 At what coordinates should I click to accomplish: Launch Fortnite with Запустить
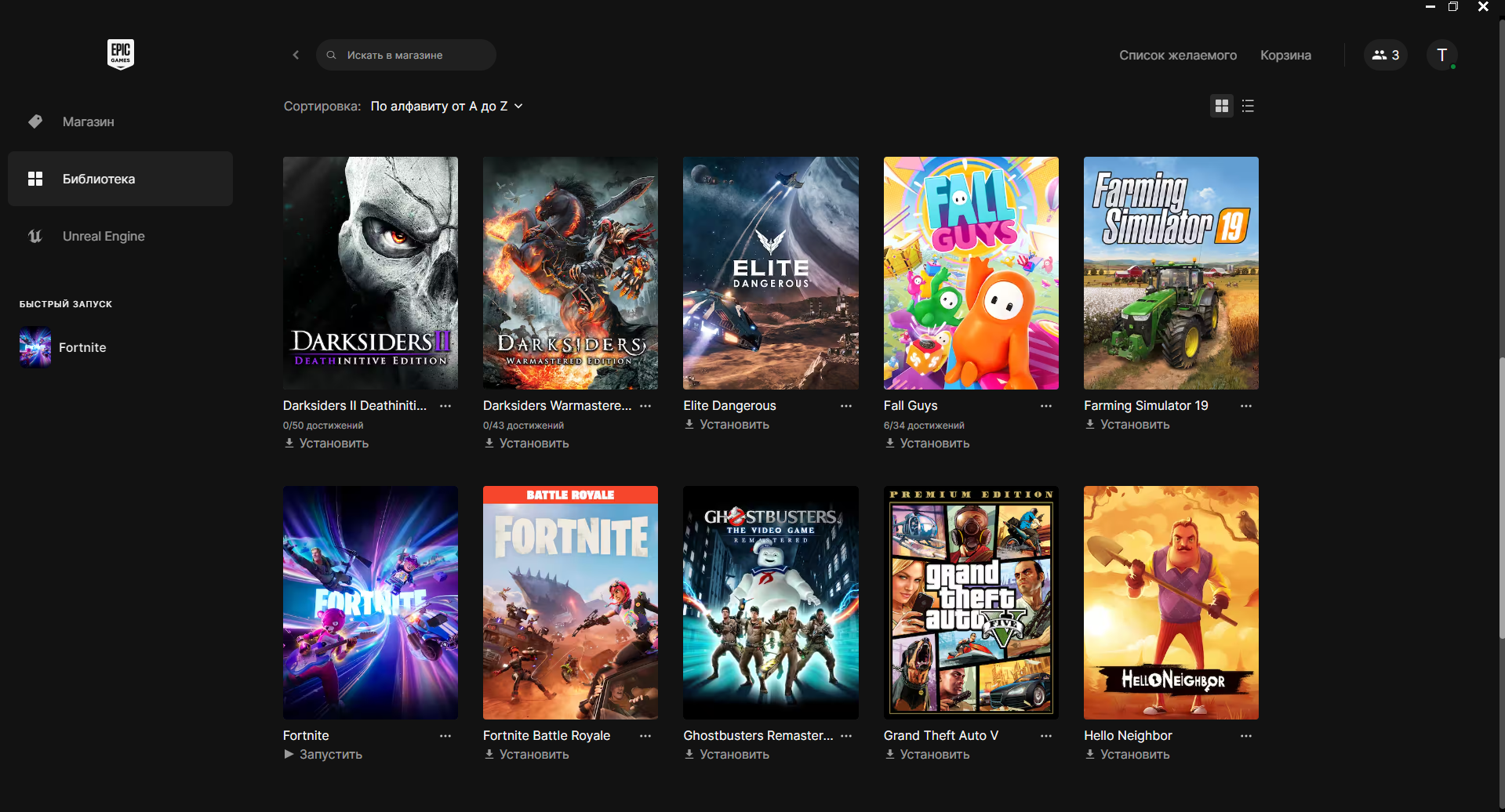click(322, 755)
